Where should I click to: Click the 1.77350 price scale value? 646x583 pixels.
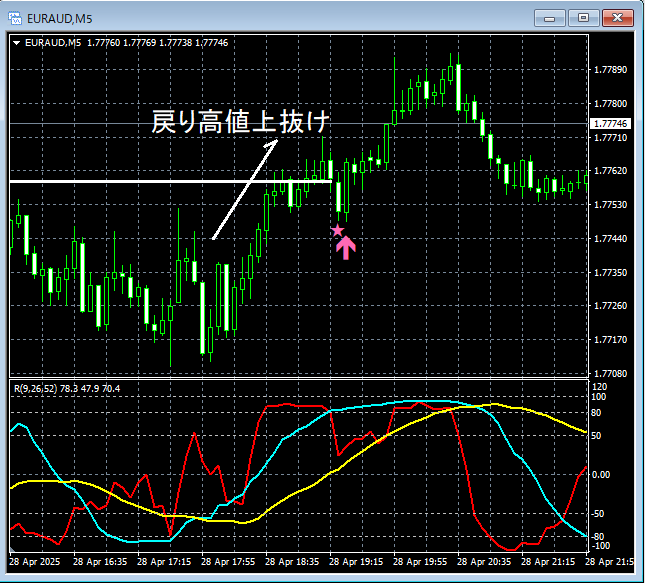(611, 272)
